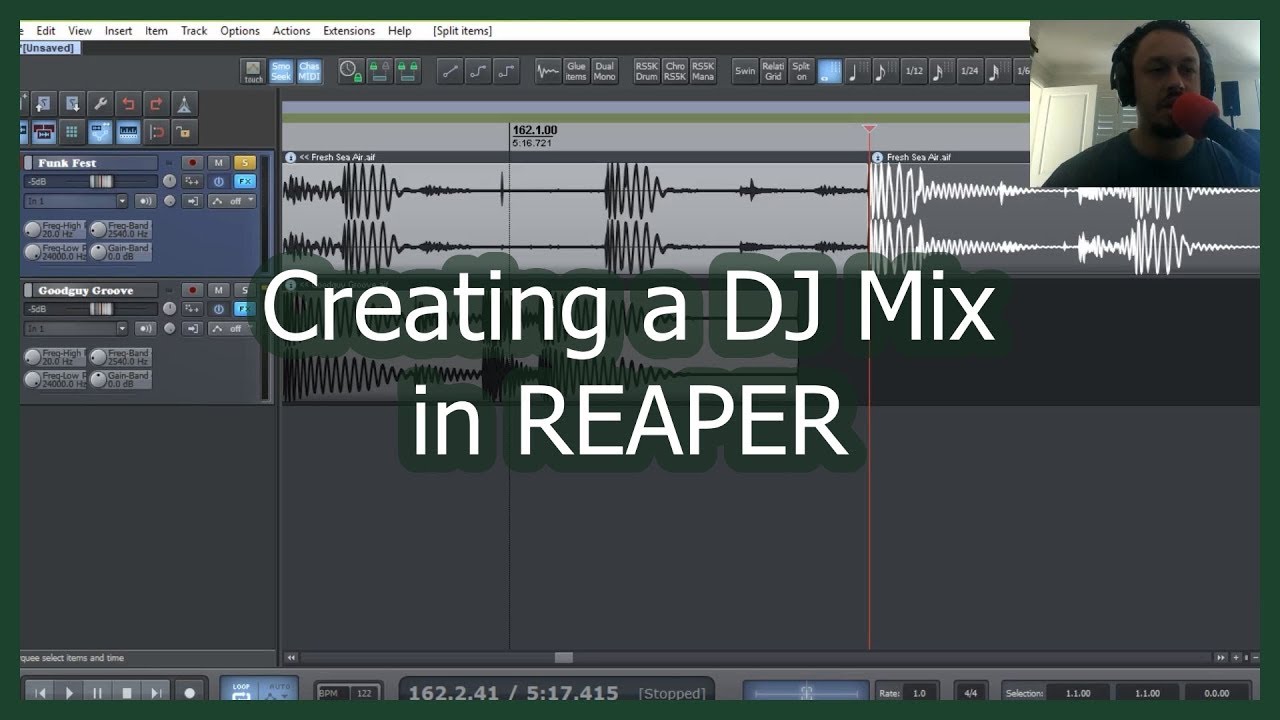
Task: Open FX chain for Funk Fest
Action: point(245,181)
